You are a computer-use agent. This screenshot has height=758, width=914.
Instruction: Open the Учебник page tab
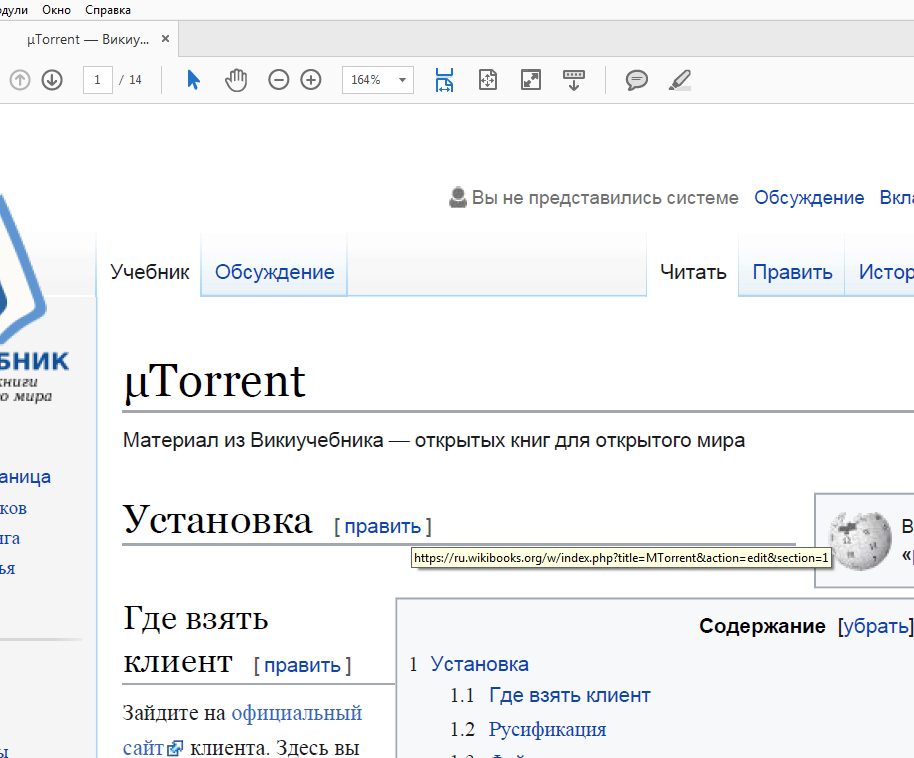pos(150,272)
